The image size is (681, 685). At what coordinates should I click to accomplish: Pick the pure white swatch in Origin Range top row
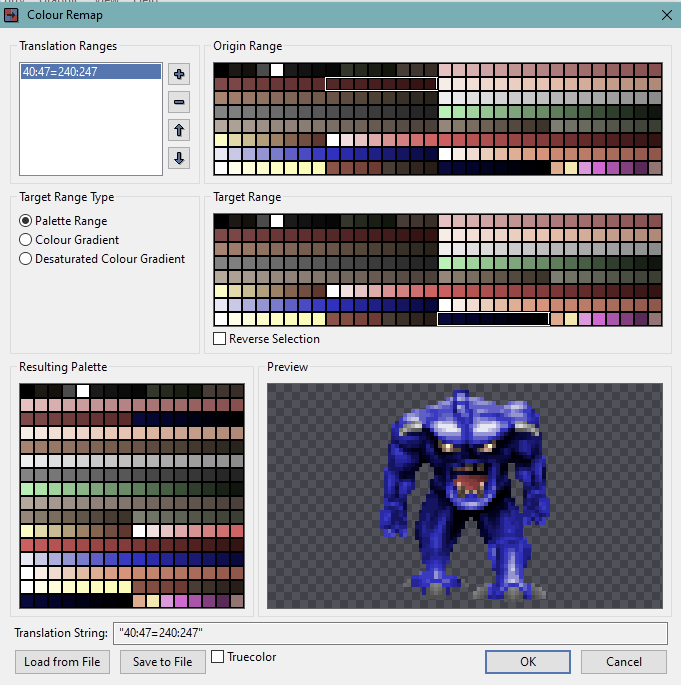[x=277, y=70]
